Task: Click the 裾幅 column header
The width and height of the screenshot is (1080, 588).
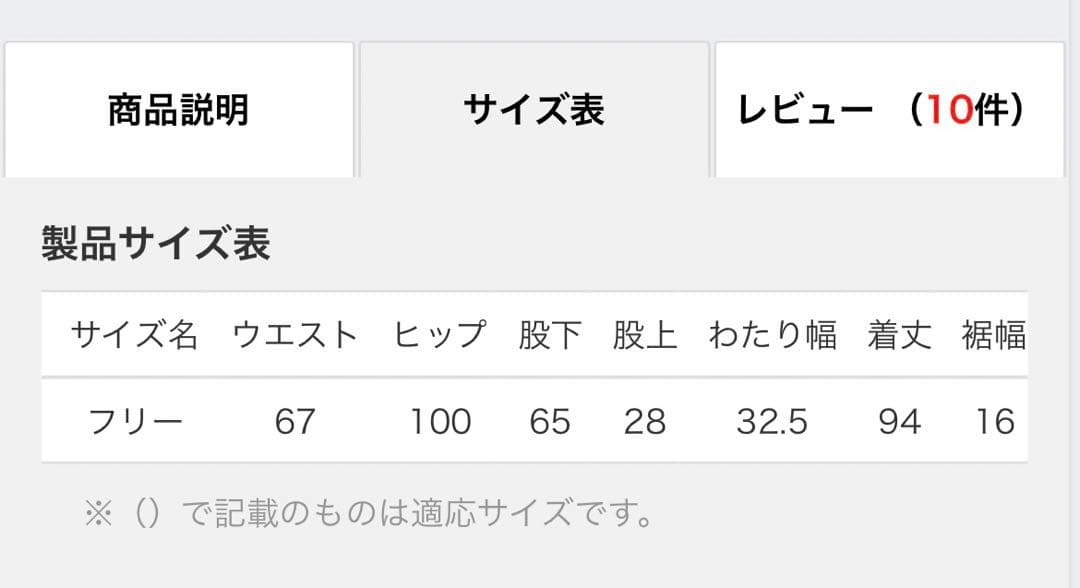Action: (995, 335)
